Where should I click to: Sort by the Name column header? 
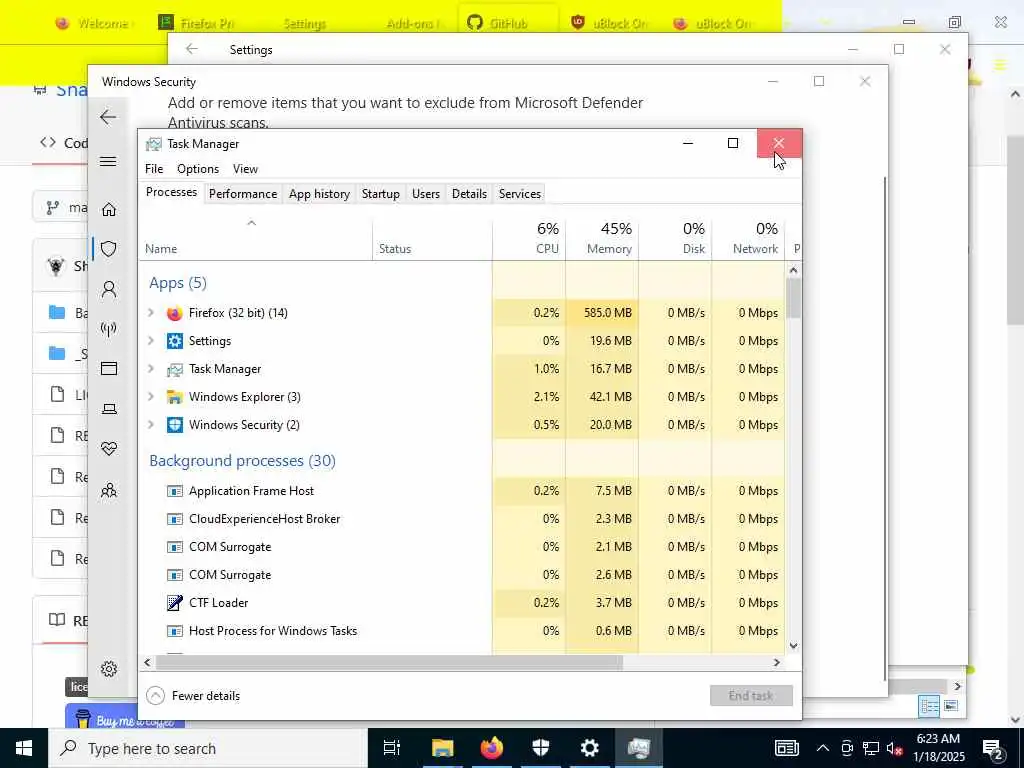pyautogui.click(x=255, y=238)
